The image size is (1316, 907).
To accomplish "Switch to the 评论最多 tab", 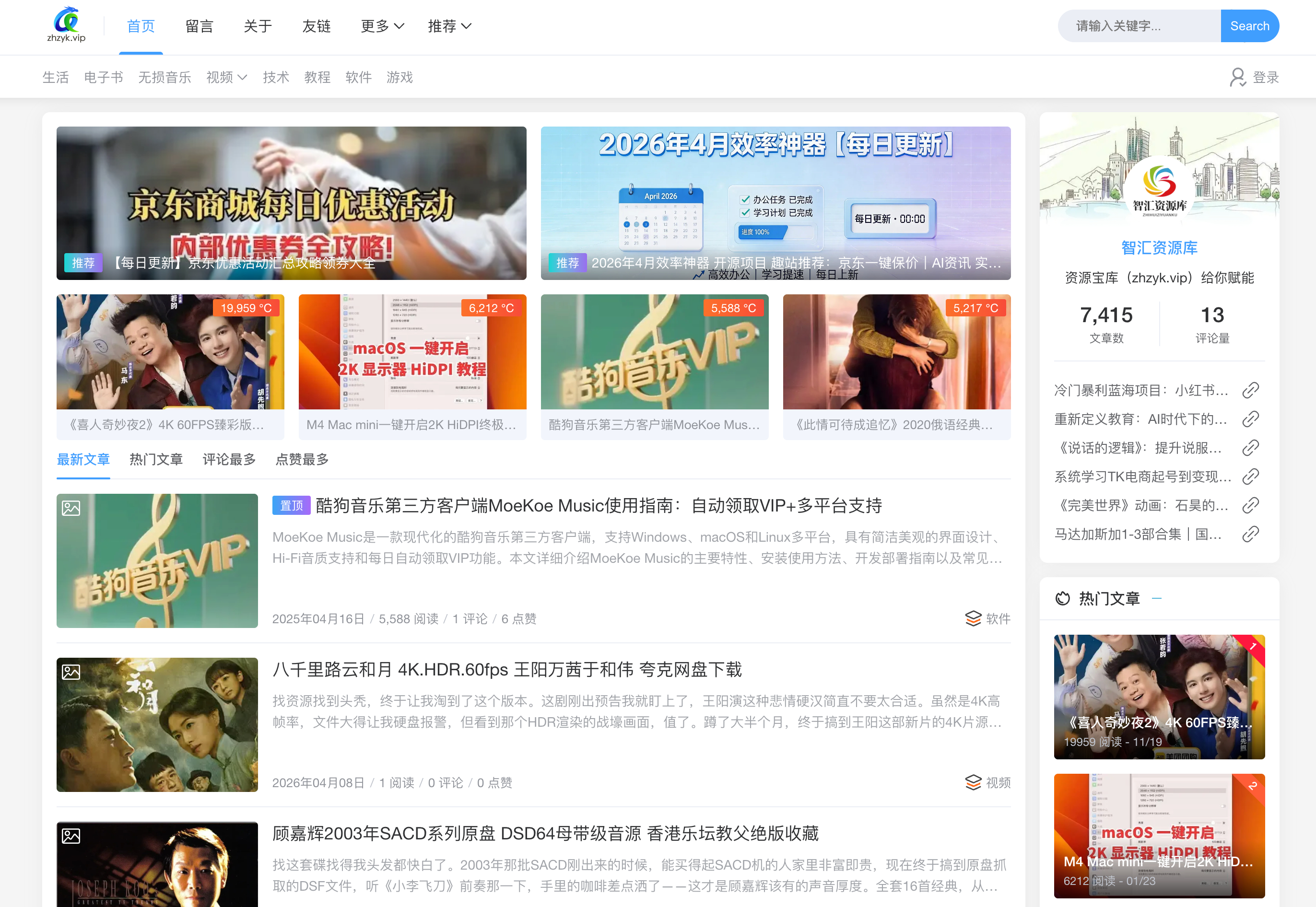I will pyautogui.click(x=228, y=460).
